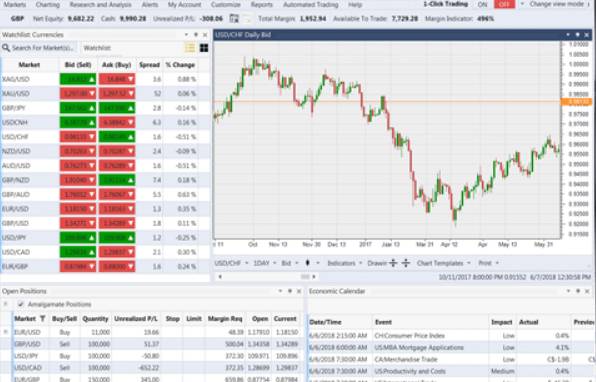Viewport: 596px width, 382px height.
Task: Click the green Ask (Buy) price for USD/CHF
Action: point(117,137)
